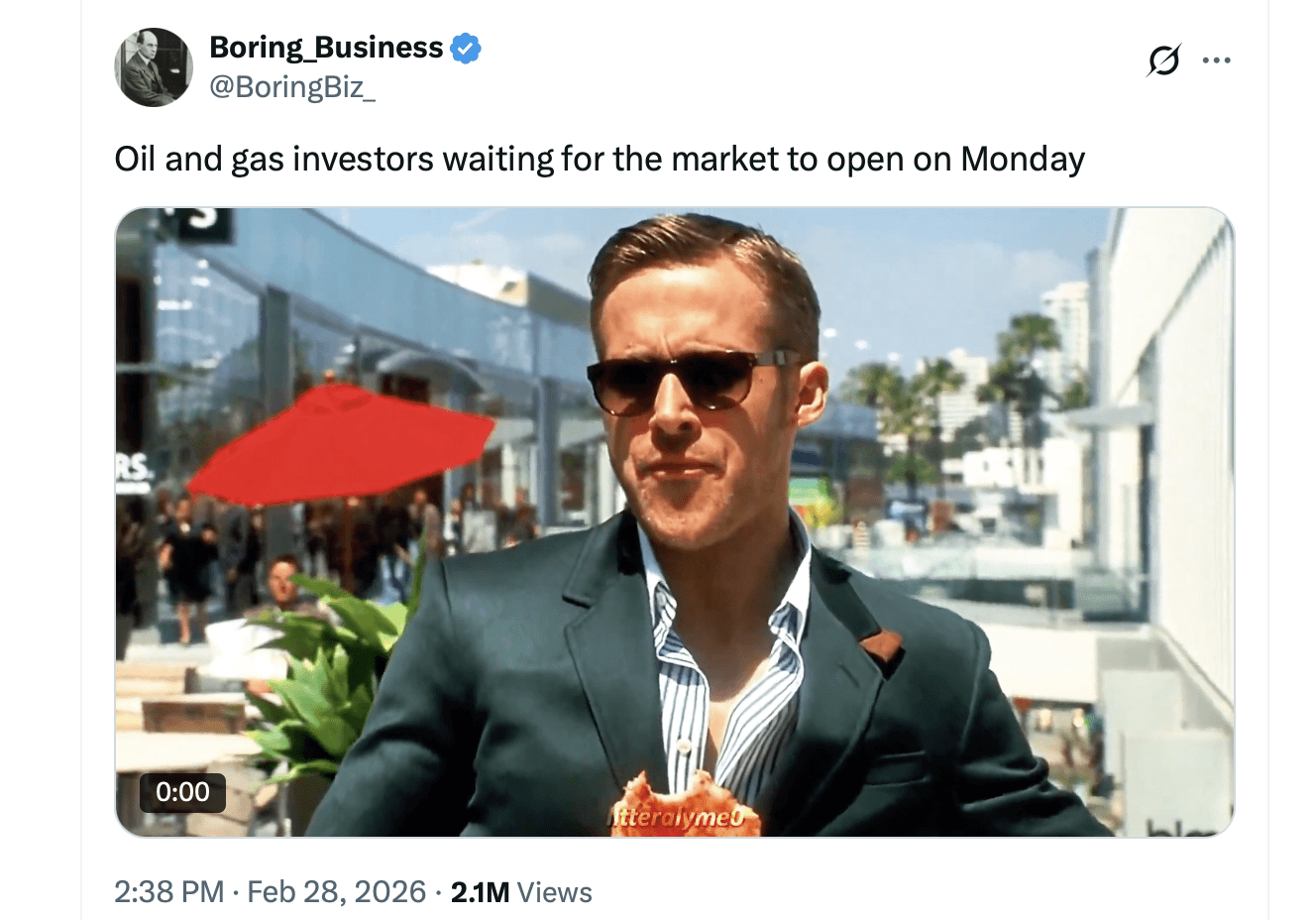Visit the @BoringBiz_ handle link

click(292, 87)
